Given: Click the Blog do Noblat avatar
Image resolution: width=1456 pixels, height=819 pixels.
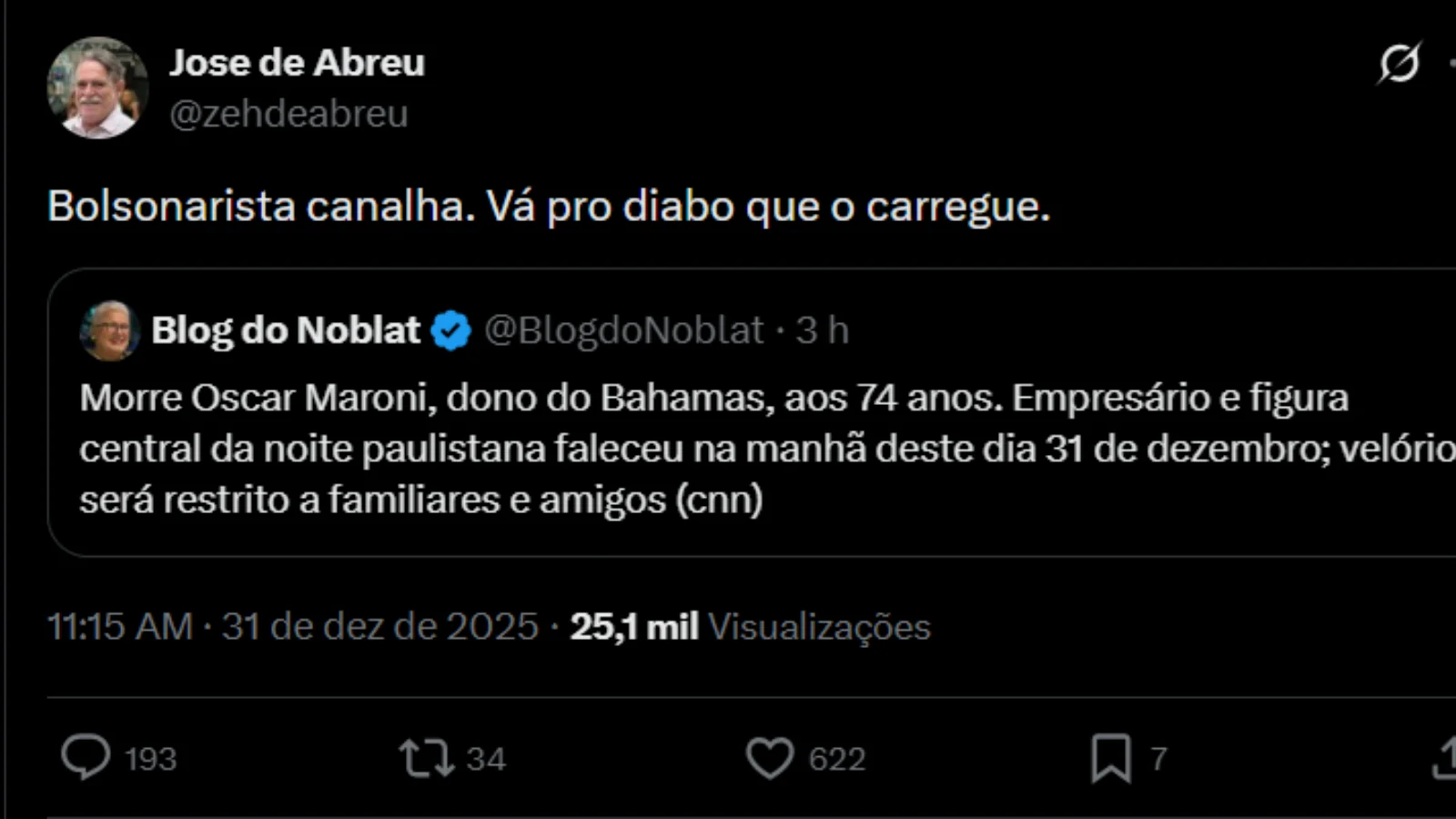Looking at the screenshot, I should point(109,330).
